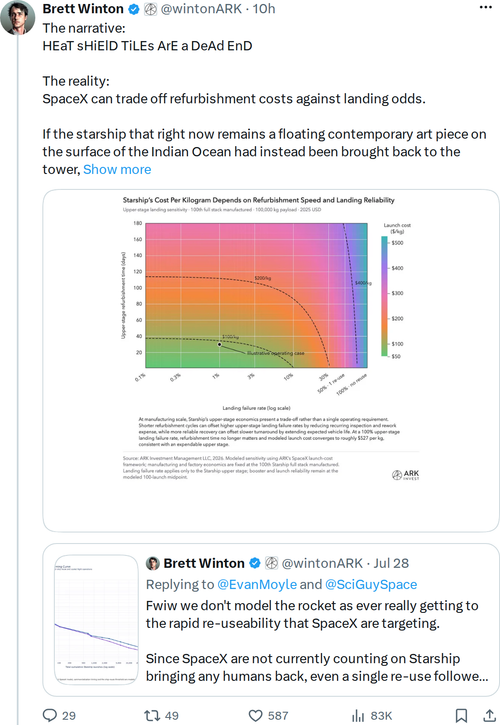Open the Starship cost heatmap chart image
This screenshot has width=500, height=725.
coord(271,361)
